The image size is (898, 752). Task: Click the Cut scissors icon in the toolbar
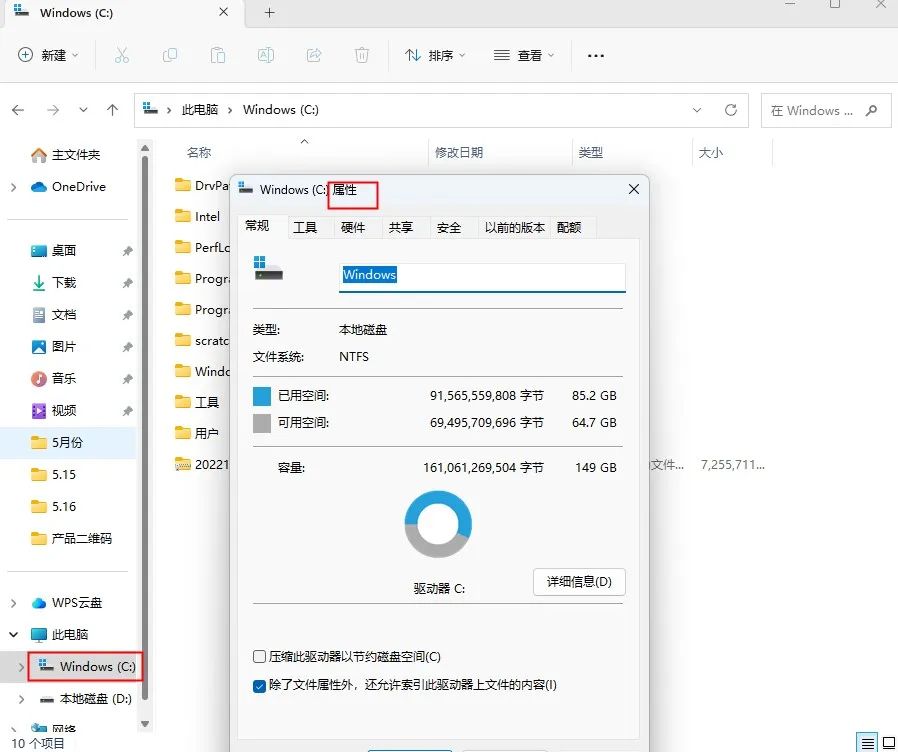click(x=122, y=55)
